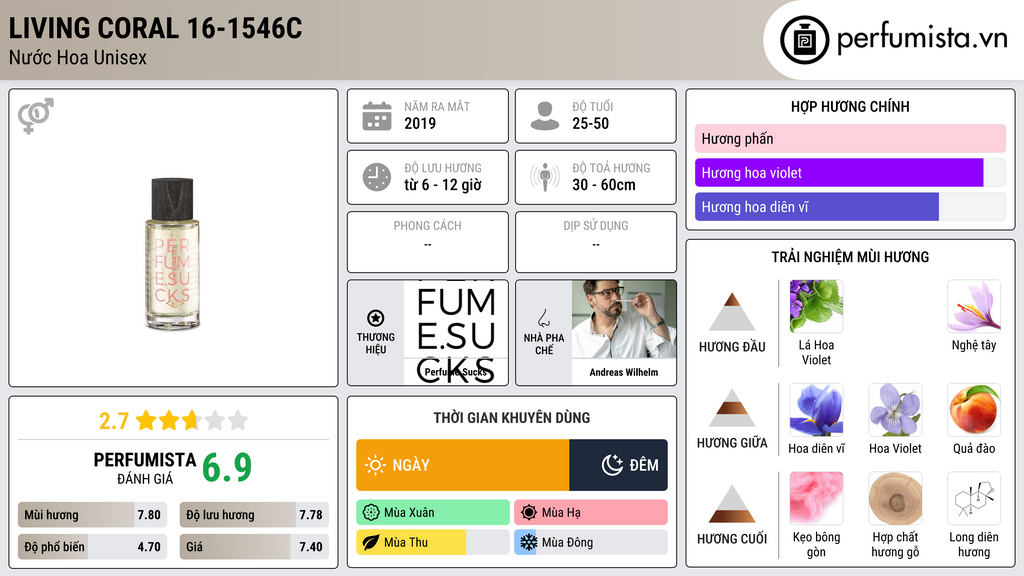Screen dimensions: 1024x576
Task: Click the age range value 25-50
Action: (x=590, y=123)
